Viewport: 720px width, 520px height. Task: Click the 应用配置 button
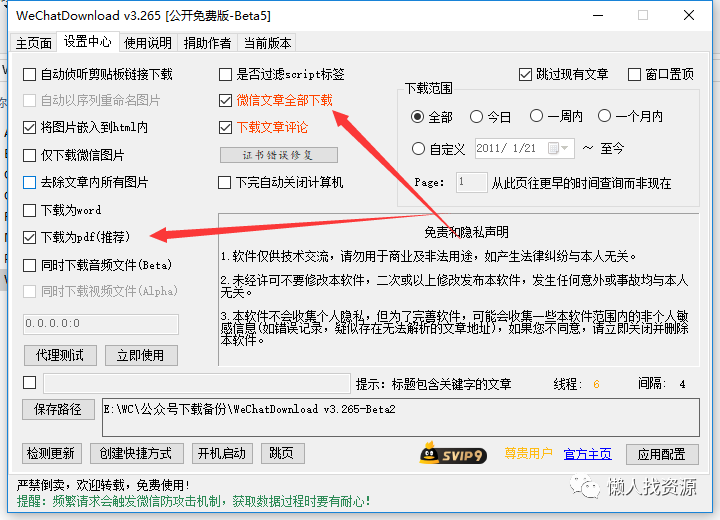click(x=662, y=454)
